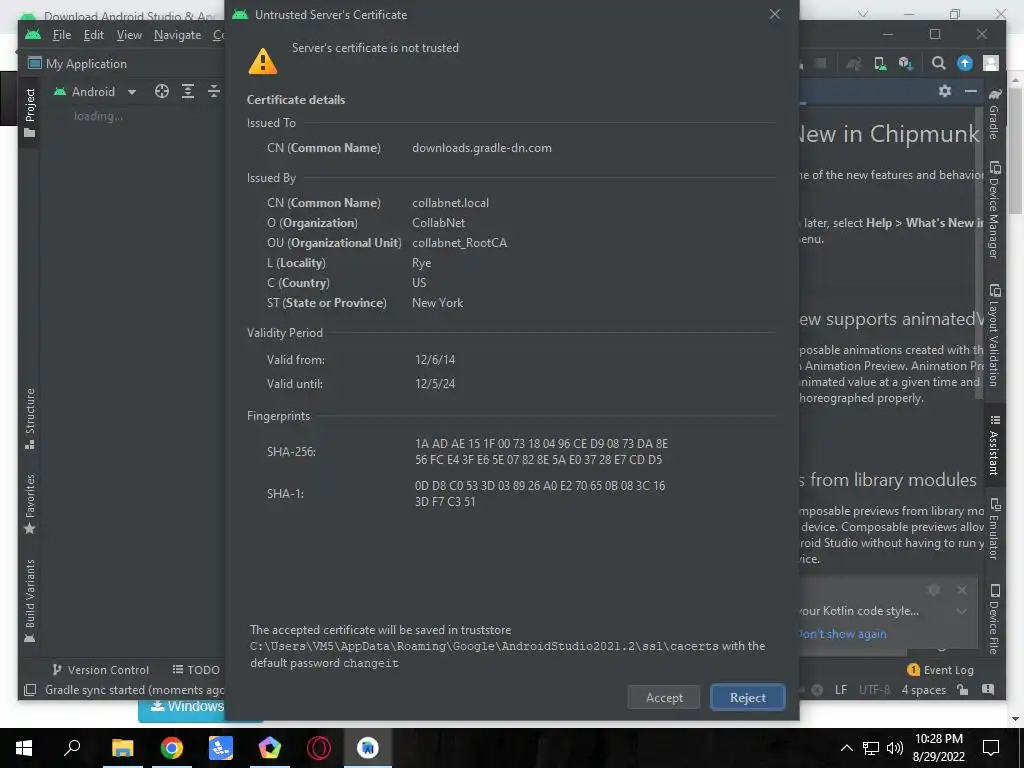Click the IDE error notification icon in status bar
Screen dimensions: 1024x768
pos(988,690)
